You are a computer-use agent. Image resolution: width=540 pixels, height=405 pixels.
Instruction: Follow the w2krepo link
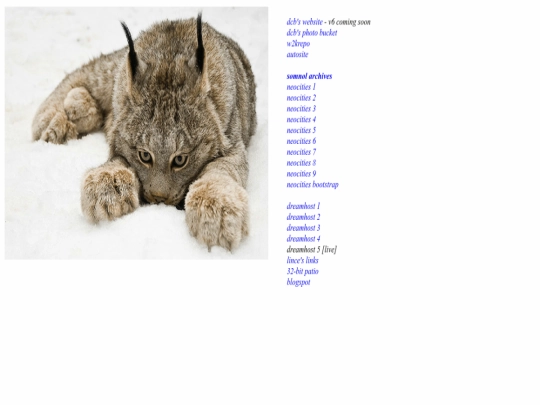[x=298, y=44]
